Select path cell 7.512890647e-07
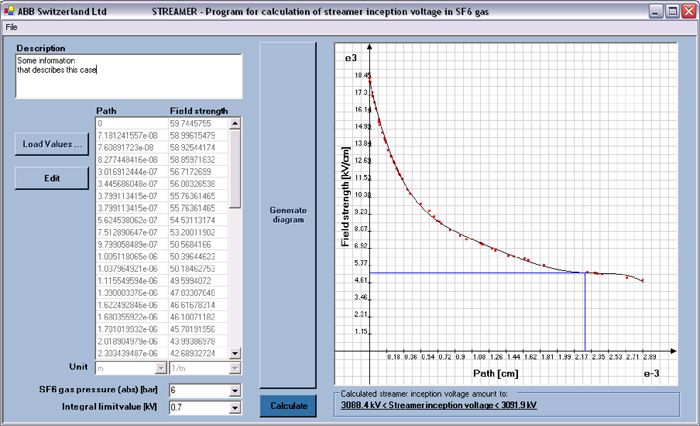 pyautogui.click(x=132, y=233)
